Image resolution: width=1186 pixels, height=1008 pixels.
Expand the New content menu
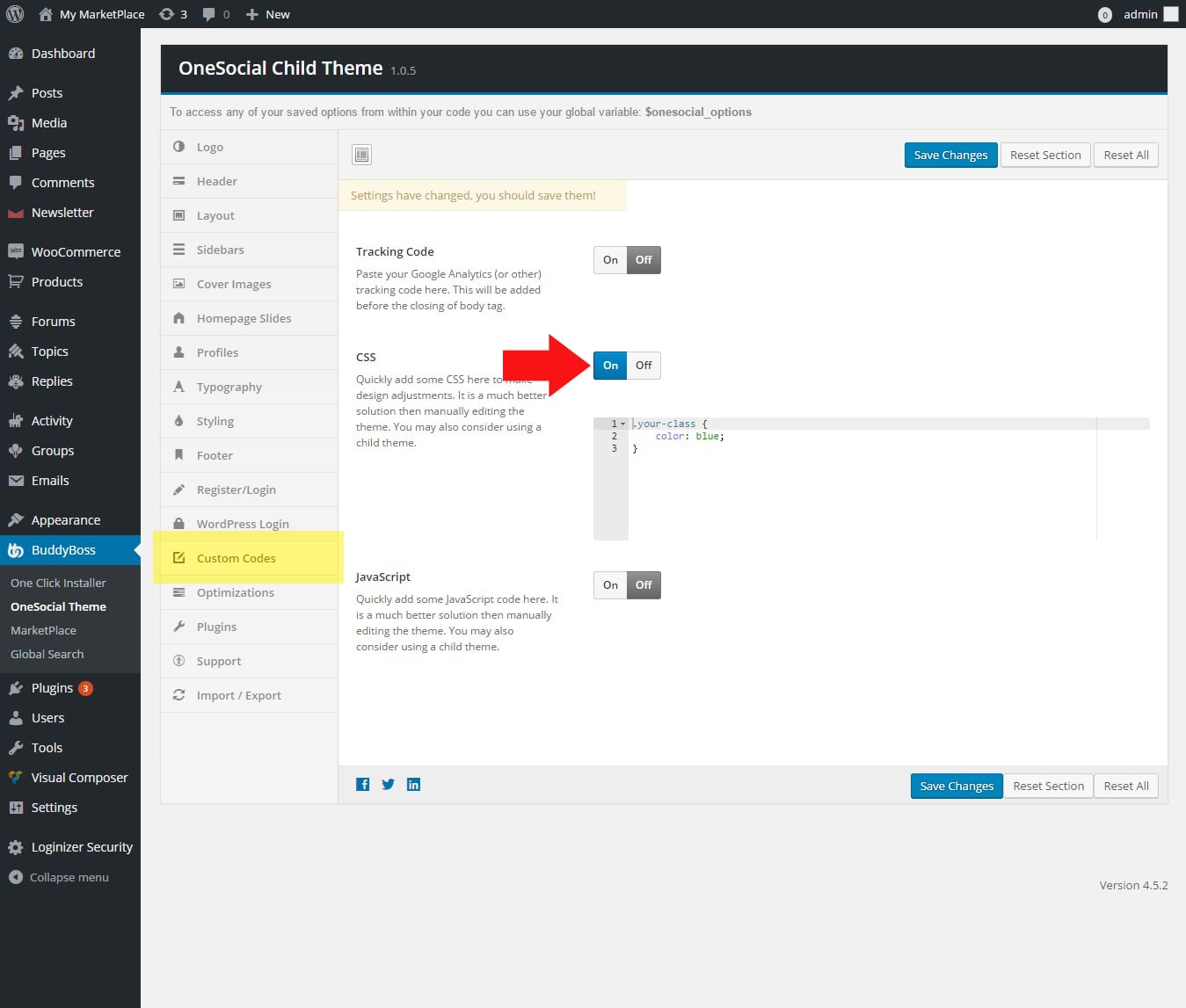click(268, 14)
